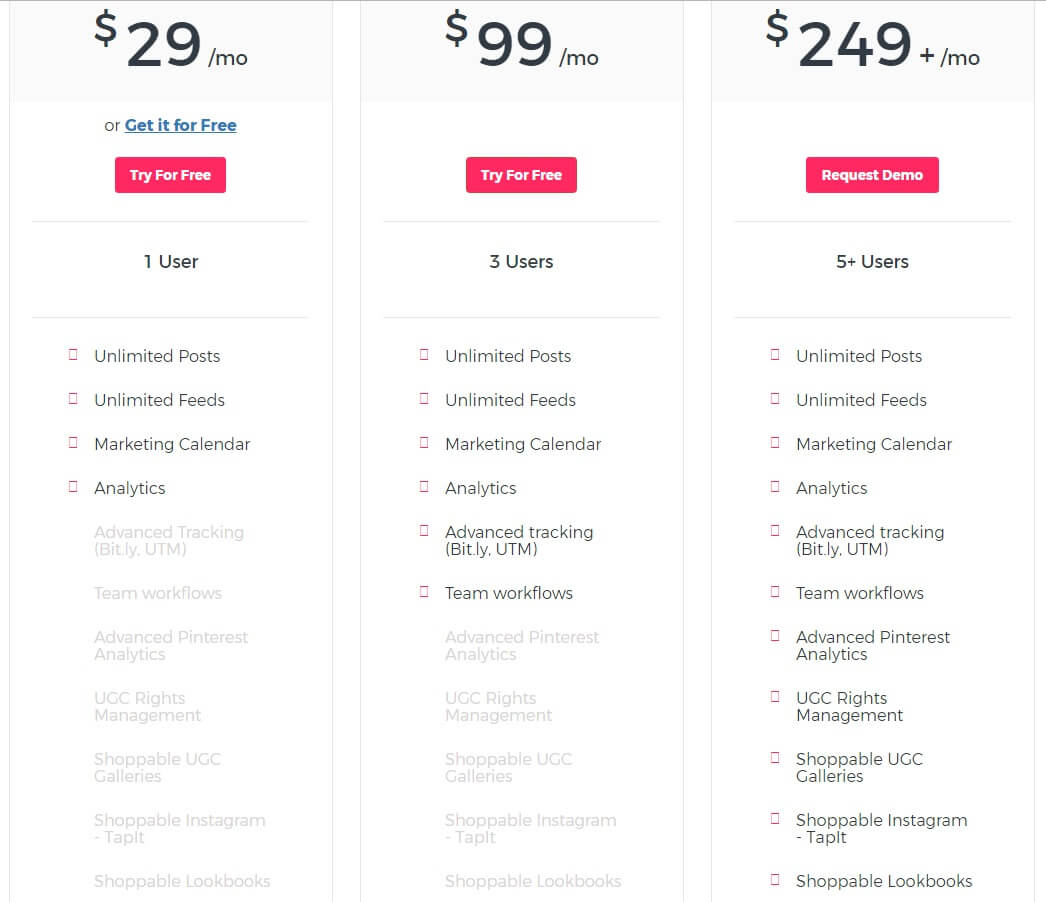Screen dimensions: 1046x902
Task: Click the icon beside Team workflows in $99 plan
Action: (x=424, y=592)
